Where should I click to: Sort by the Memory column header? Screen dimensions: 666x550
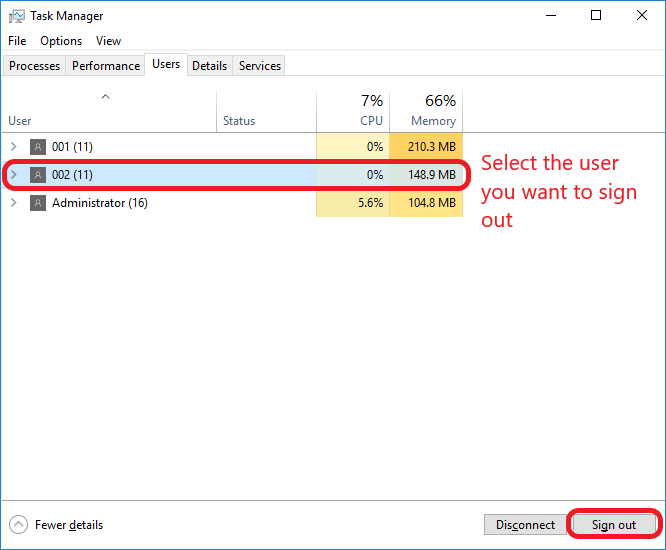tap(426, 111)
